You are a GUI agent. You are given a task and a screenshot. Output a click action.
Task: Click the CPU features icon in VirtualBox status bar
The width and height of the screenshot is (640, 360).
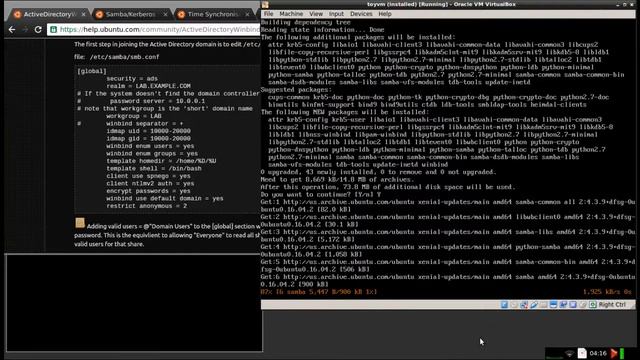(573, 304)
